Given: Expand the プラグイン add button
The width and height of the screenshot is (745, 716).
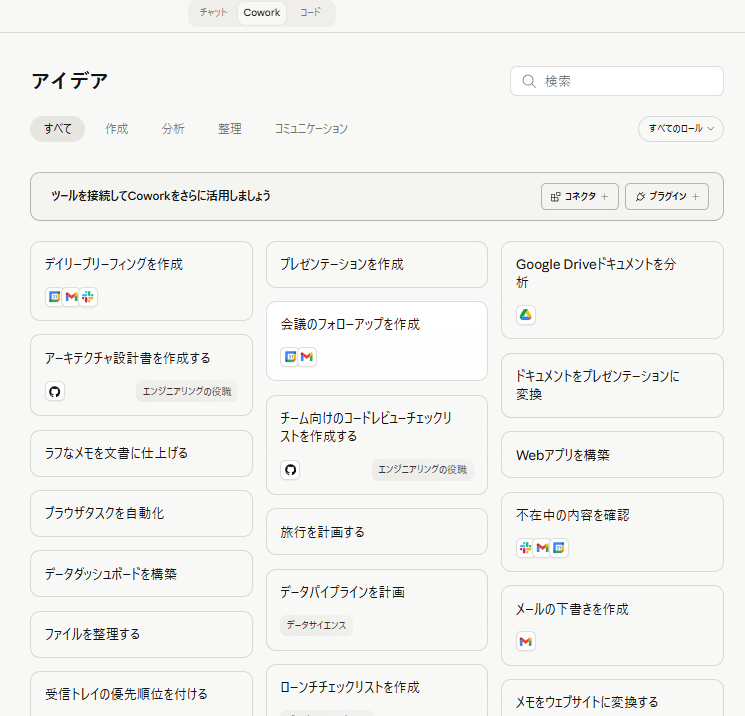Looking at the screenshot, I should tap(666, 197).
